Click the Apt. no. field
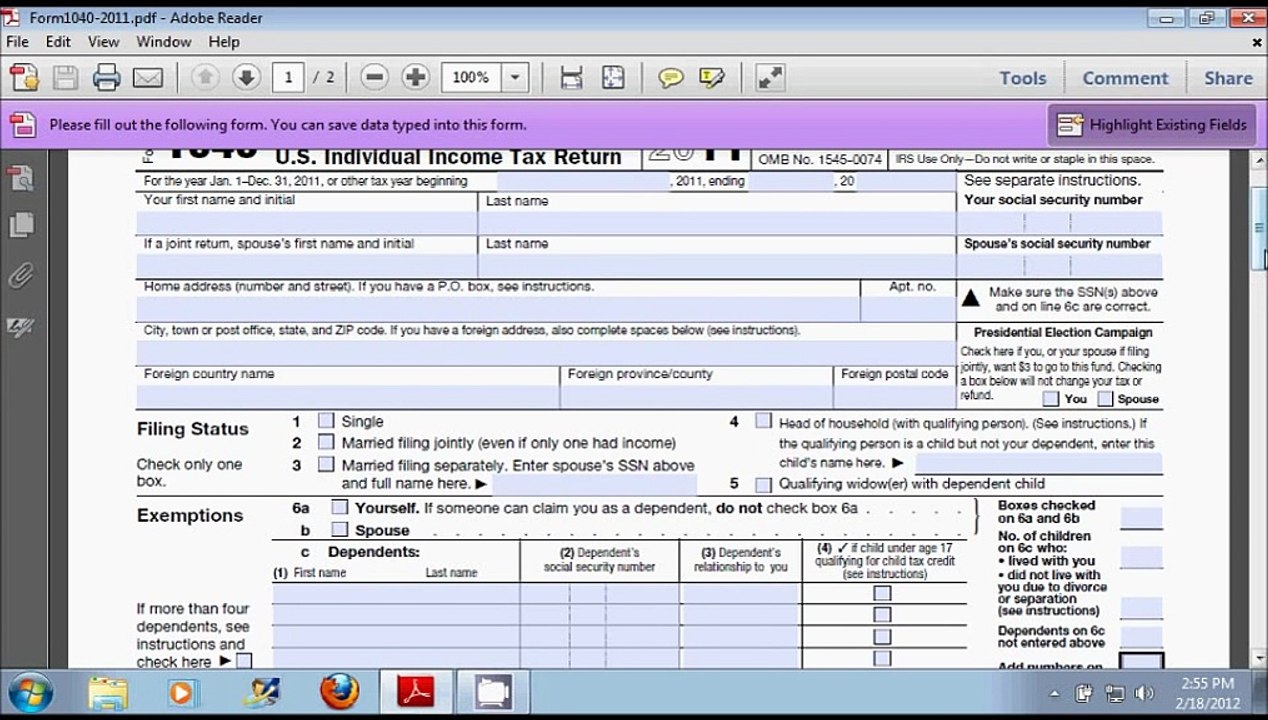 point(908,309)
